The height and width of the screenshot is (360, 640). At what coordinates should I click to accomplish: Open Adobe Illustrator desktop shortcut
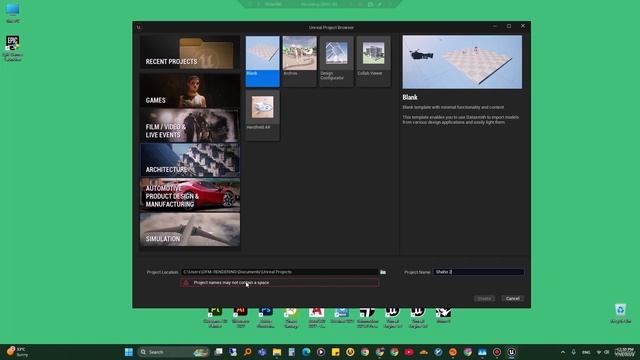pyautogui.click(x=240, y=317)
